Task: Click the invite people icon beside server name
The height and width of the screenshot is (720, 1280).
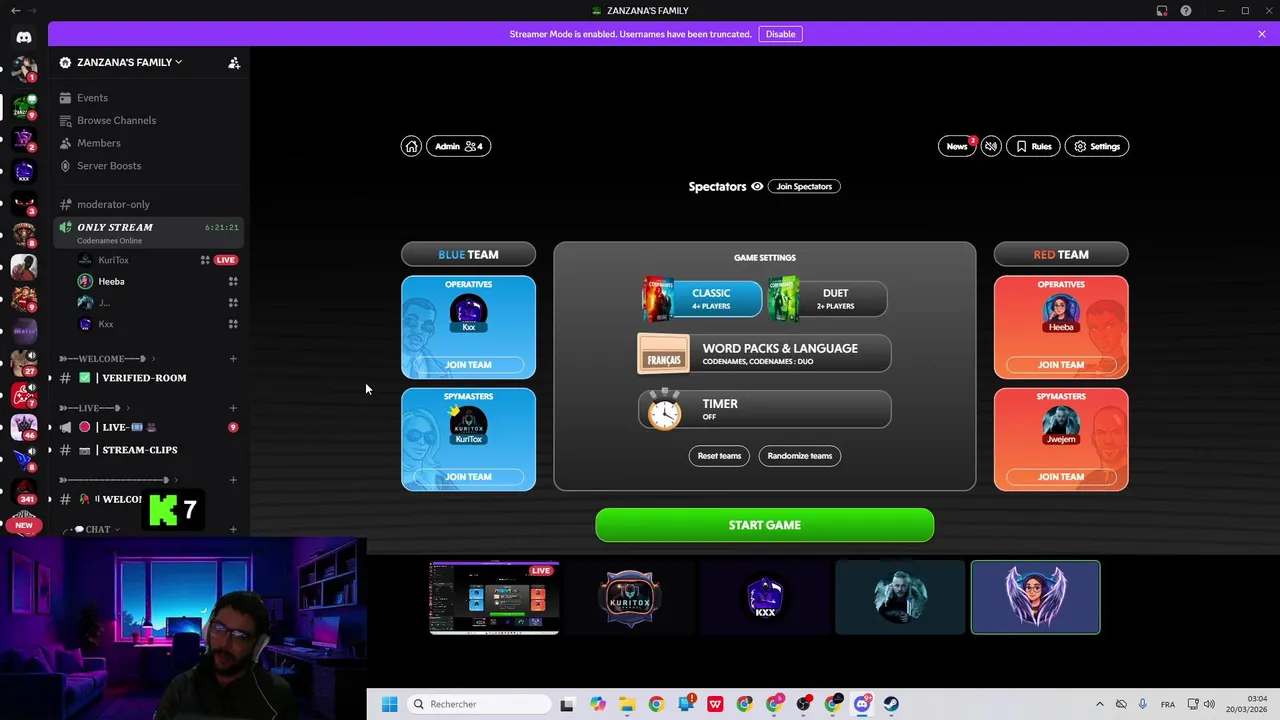Action: pos(234,62)
